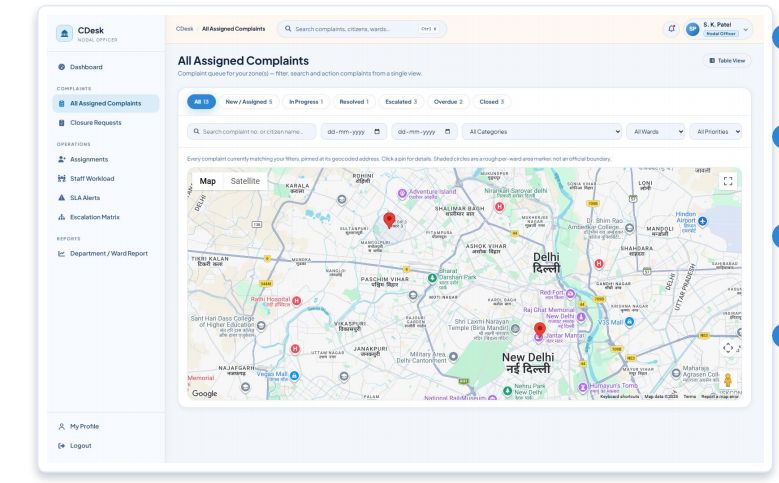Click Keyboard shortcuts link on map

point(620,397)
